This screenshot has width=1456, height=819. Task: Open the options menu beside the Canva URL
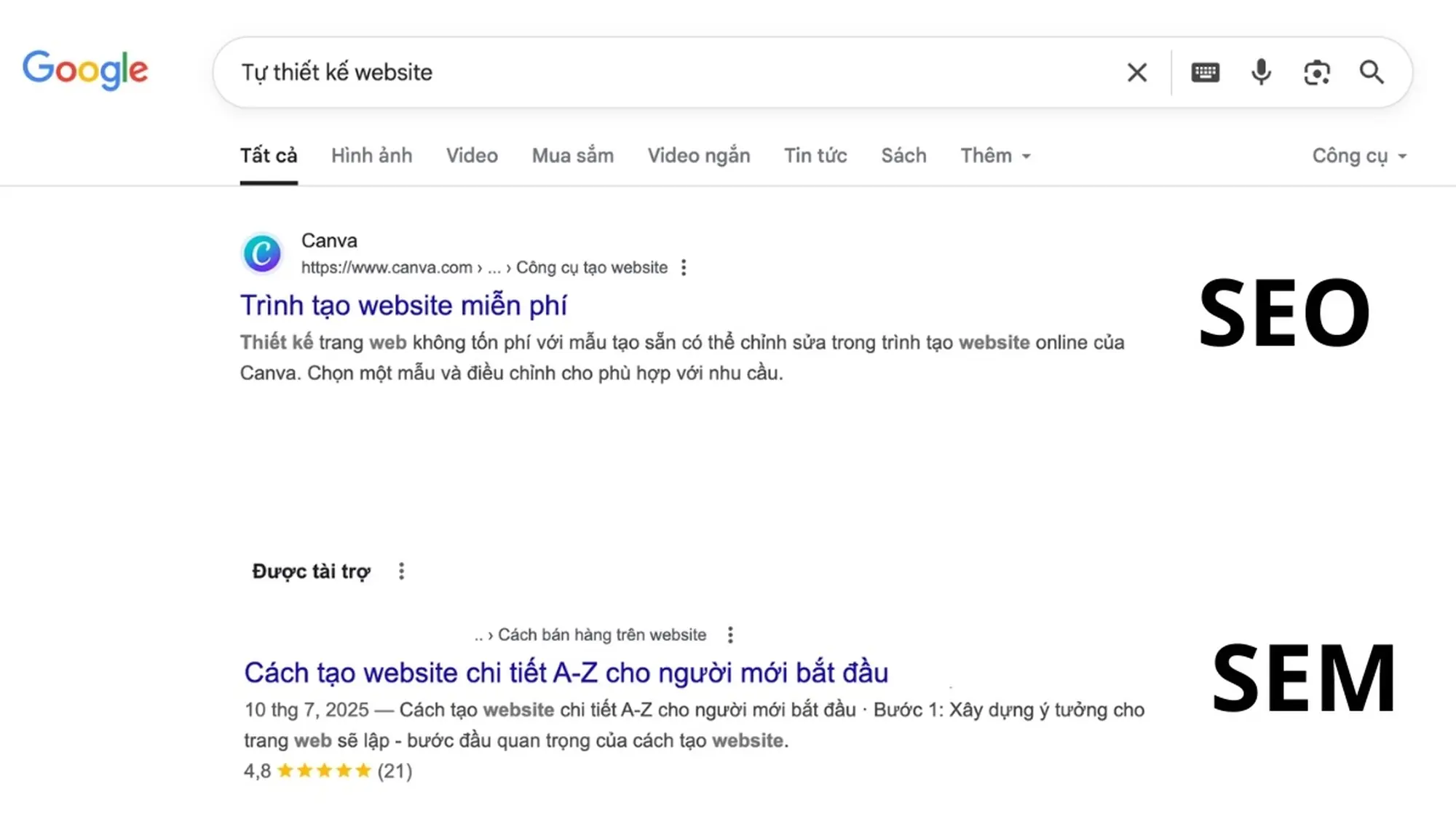coord(683,267)
